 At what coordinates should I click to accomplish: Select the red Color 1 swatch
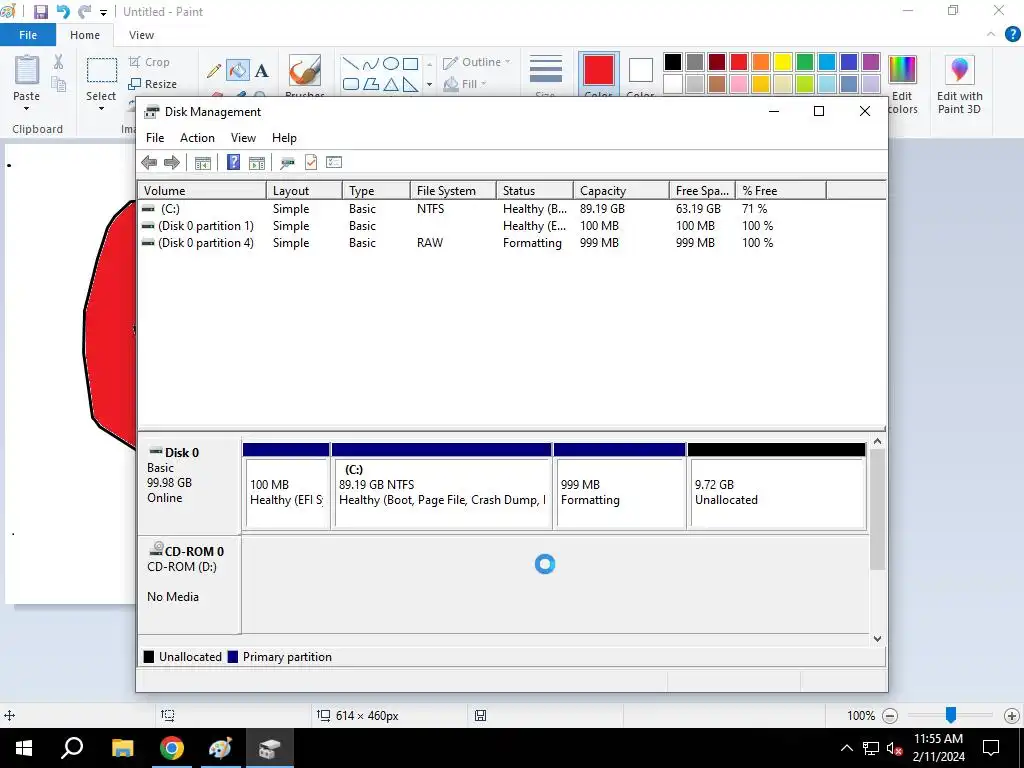click(599, 71)
